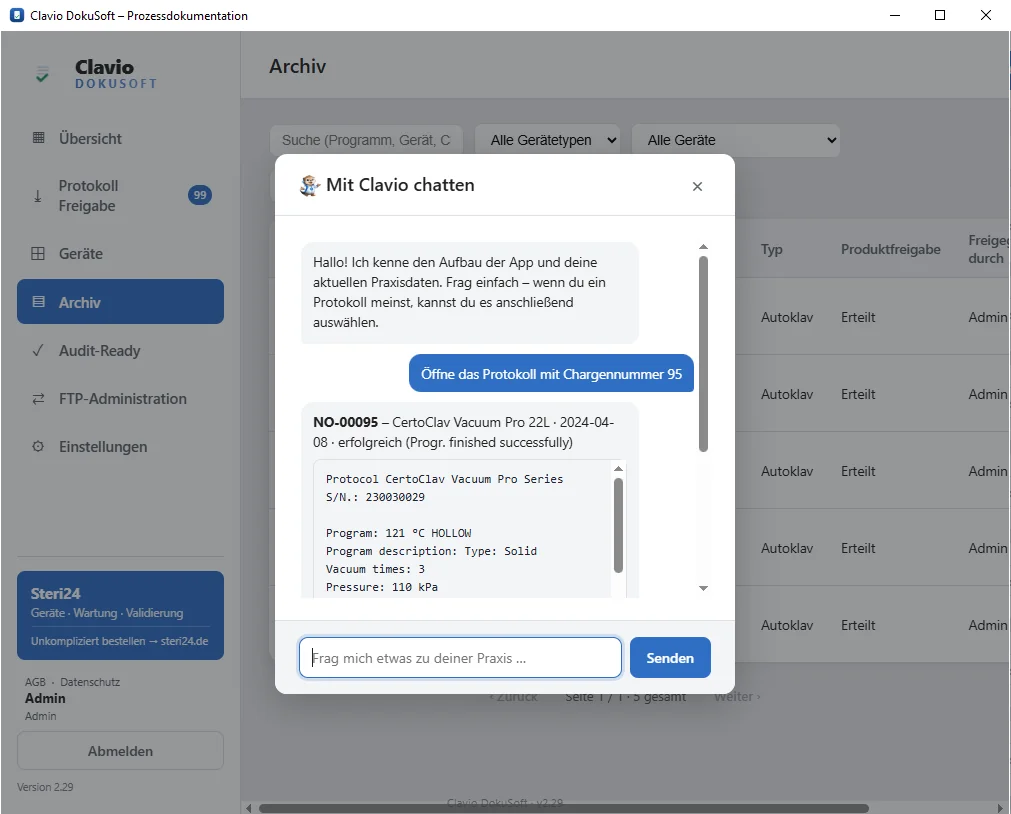Image resolution: width=1011 pixels, height=814 pixels.
Task: Click the Version 2.29 label
Action: (45, 787)
